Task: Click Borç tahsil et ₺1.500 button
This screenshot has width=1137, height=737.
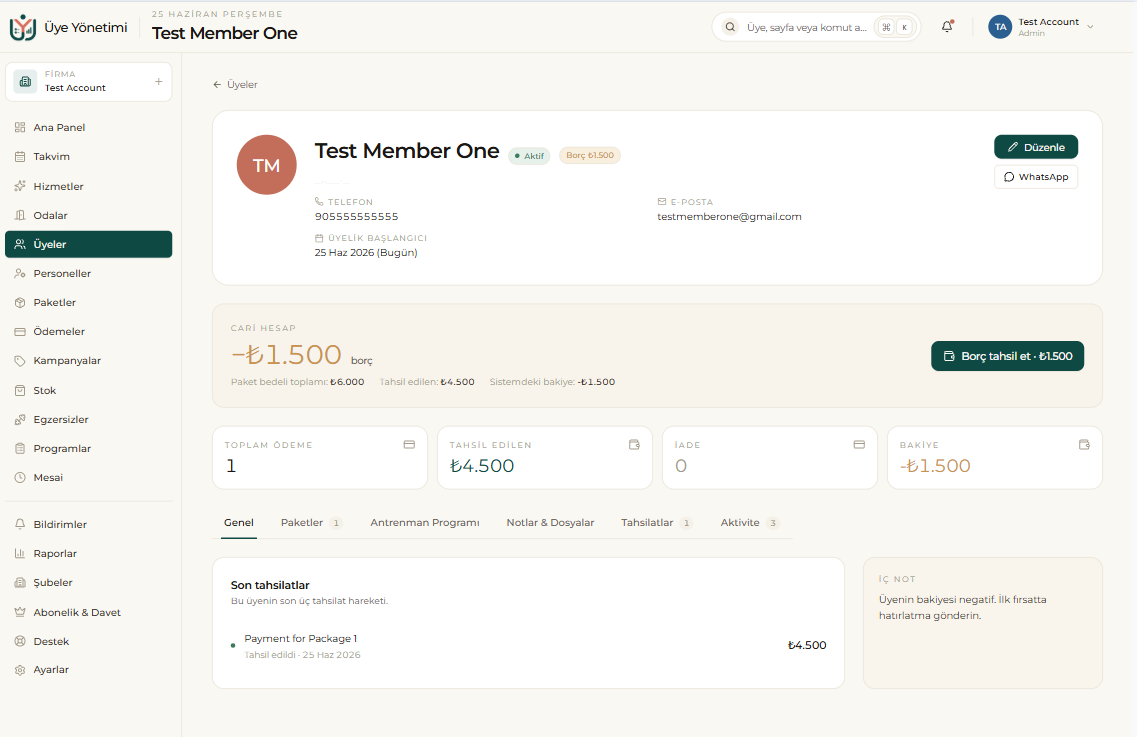Action: click(x=1007, y=356)
